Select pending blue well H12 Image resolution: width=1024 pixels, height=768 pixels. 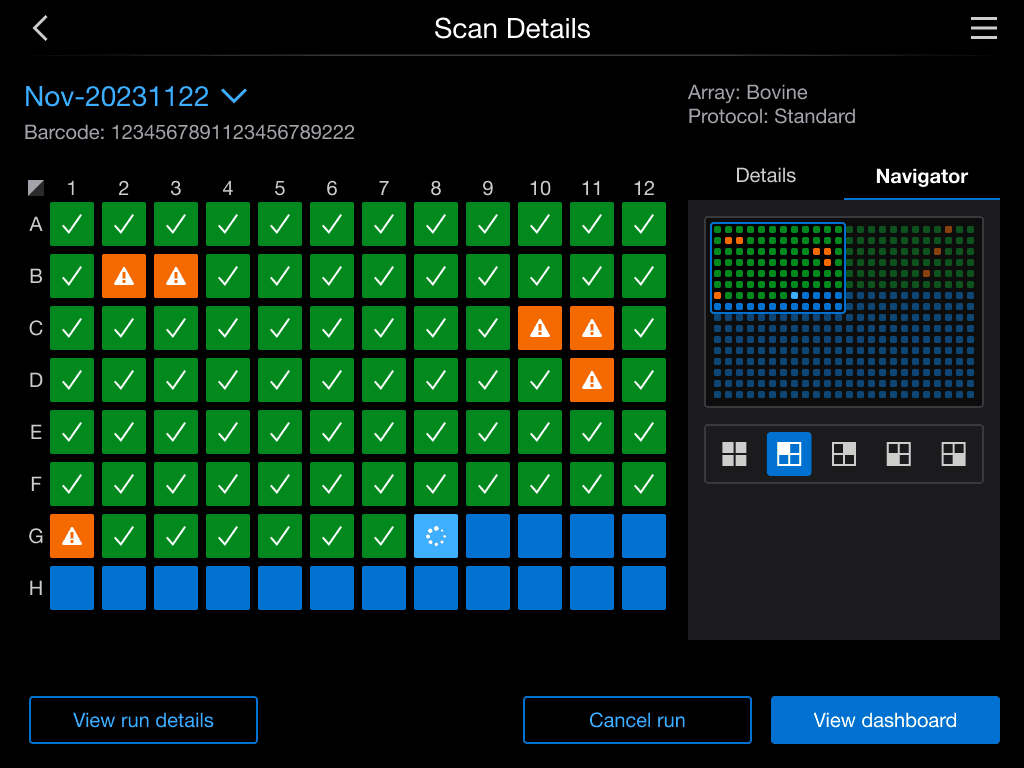point(644,588)
